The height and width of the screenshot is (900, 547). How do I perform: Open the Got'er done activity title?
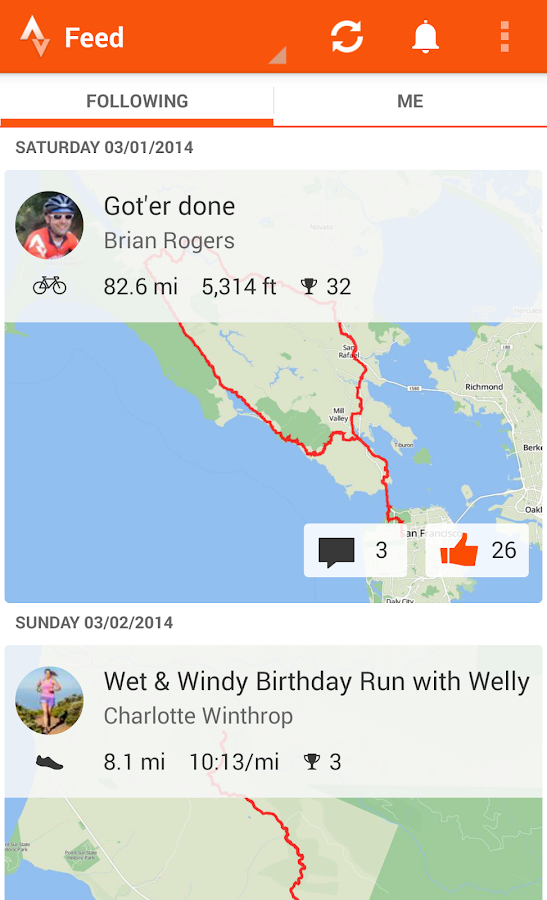(169, 206)
